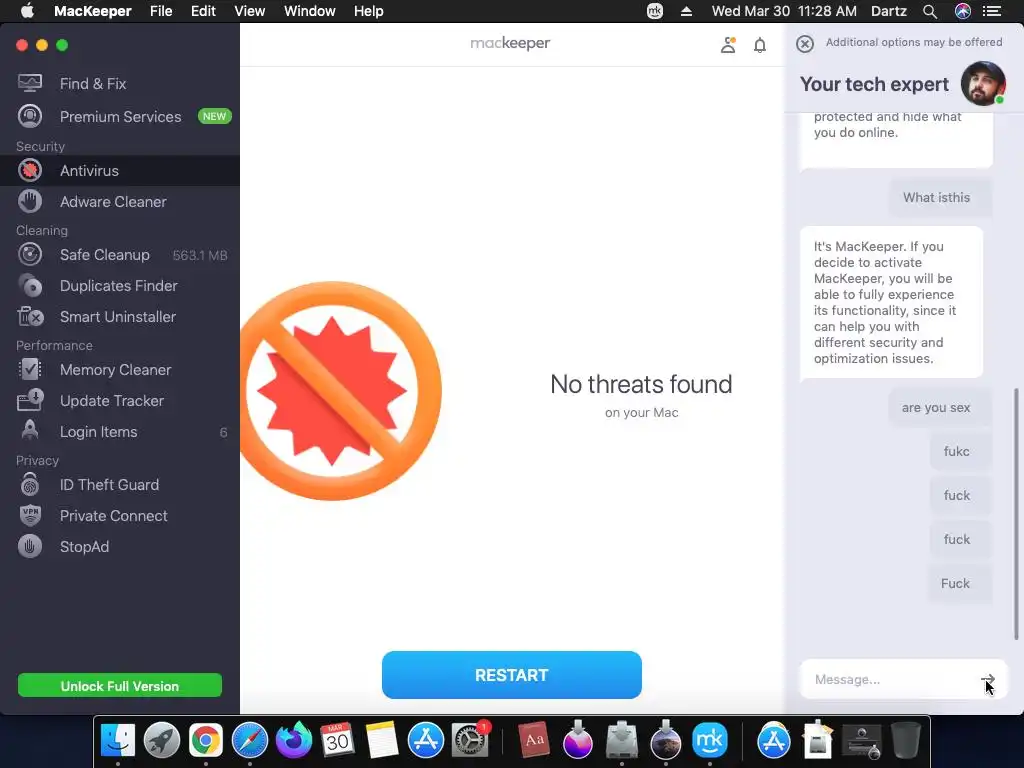Open the MacKeeper application menu
The image size is (1024, 768).
(x=93, y=11)
